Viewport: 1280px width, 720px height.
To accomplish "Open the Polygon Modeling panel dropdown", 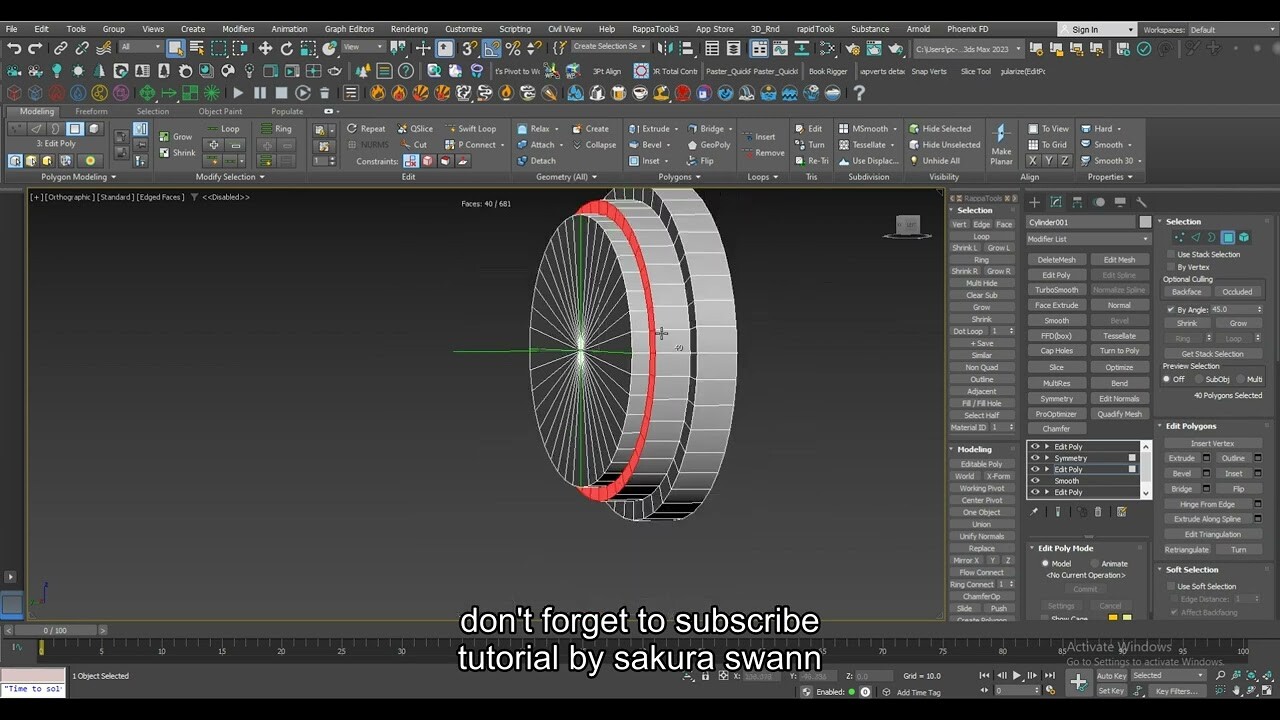I will click(78, 176).
